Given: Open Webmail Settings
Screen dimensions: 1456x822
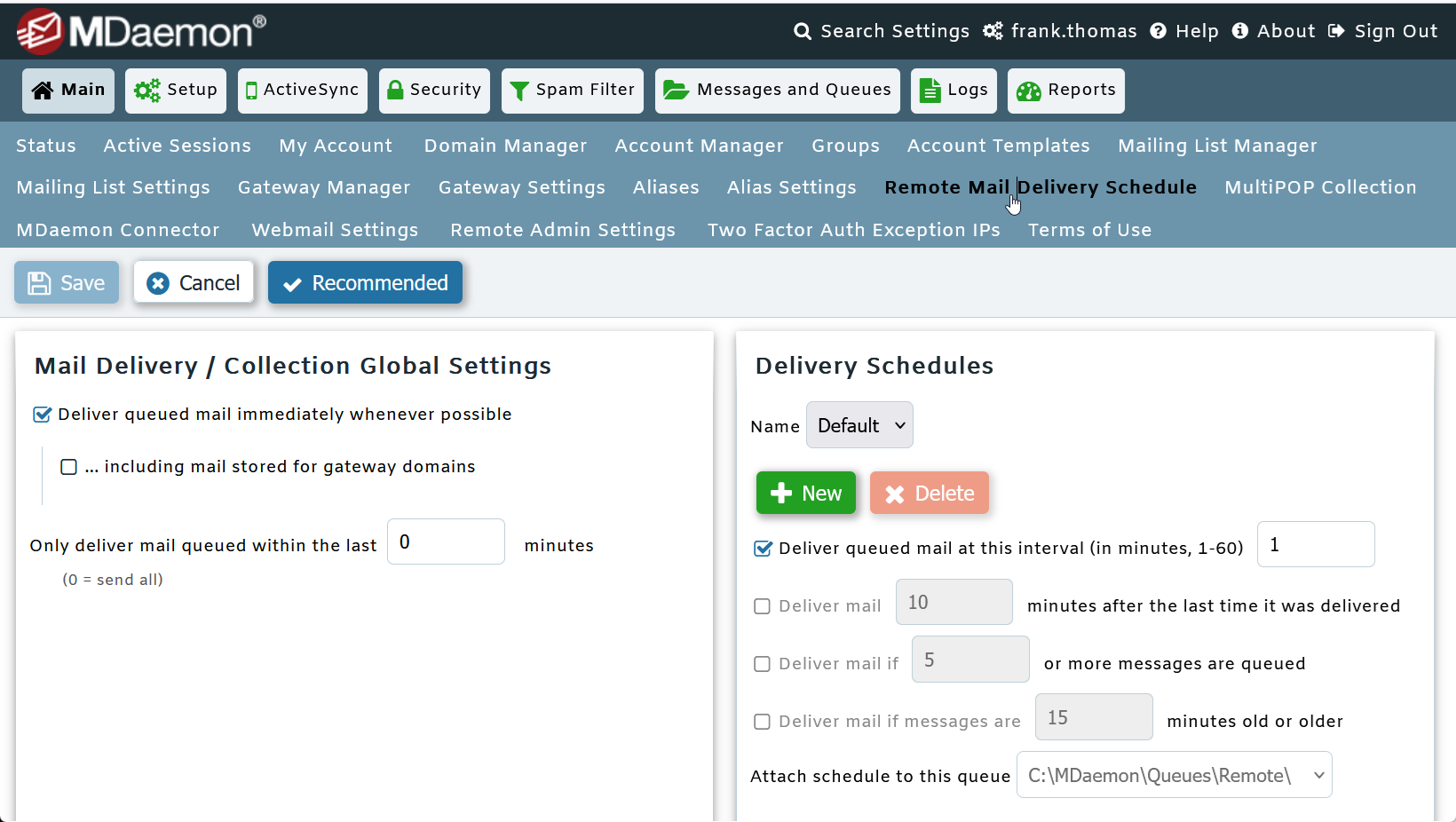Looking at the screenshot, I should pos(336,230).
